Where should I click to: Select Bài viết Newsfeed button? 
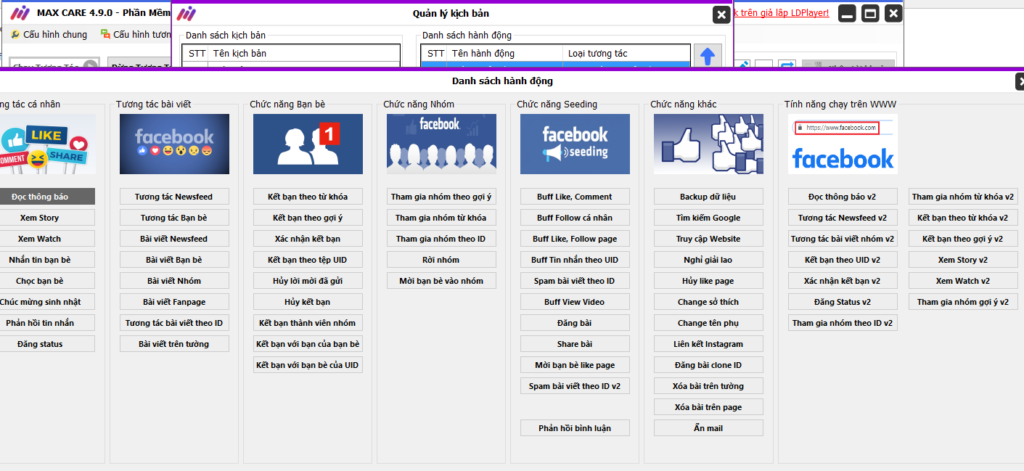coord(174,238)
